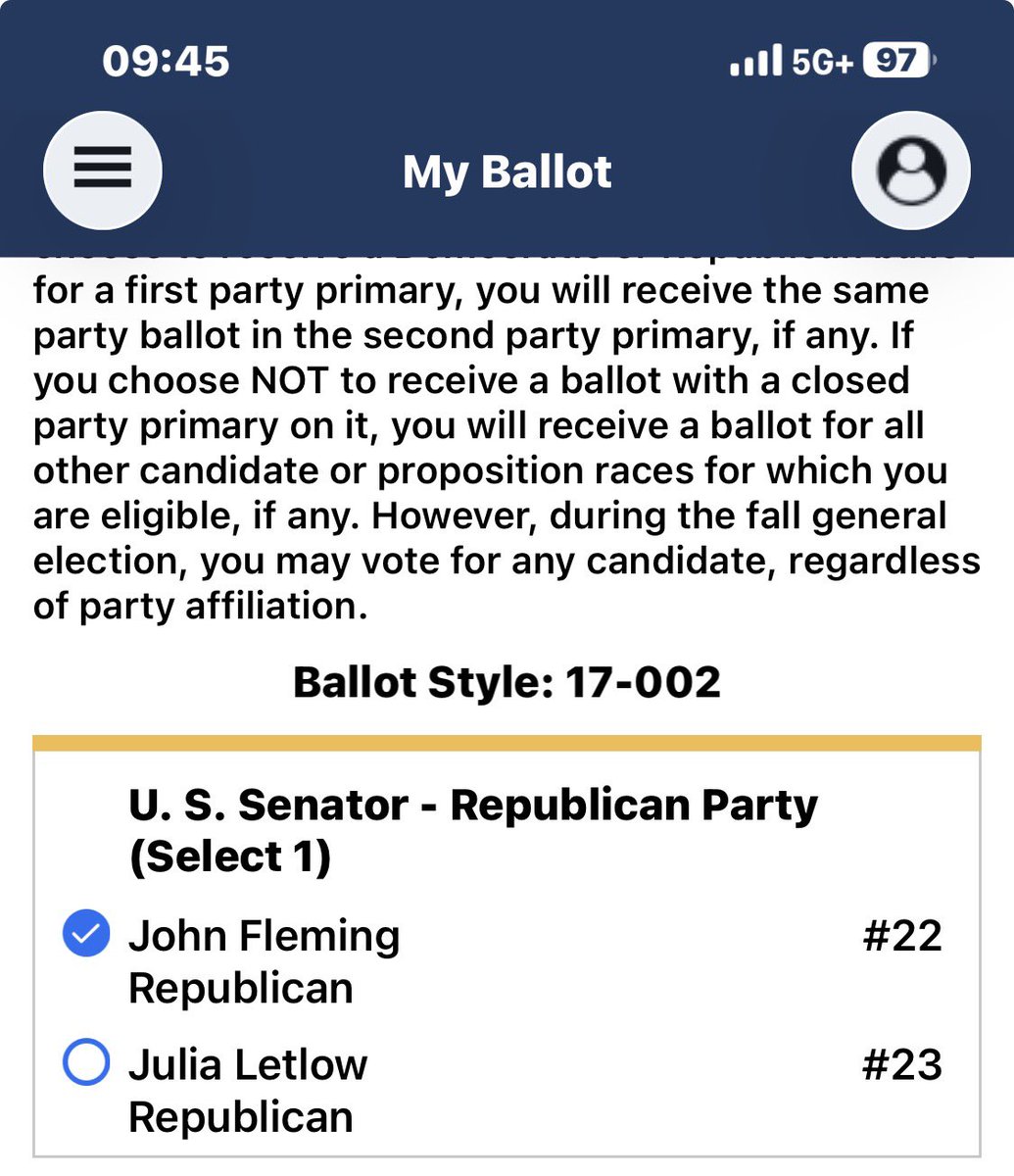The width and height of the screenshot is (1014, 1176).
Task: Click the John Fleming candidate name
Action: pyautogui.click(x=265, y=936)
